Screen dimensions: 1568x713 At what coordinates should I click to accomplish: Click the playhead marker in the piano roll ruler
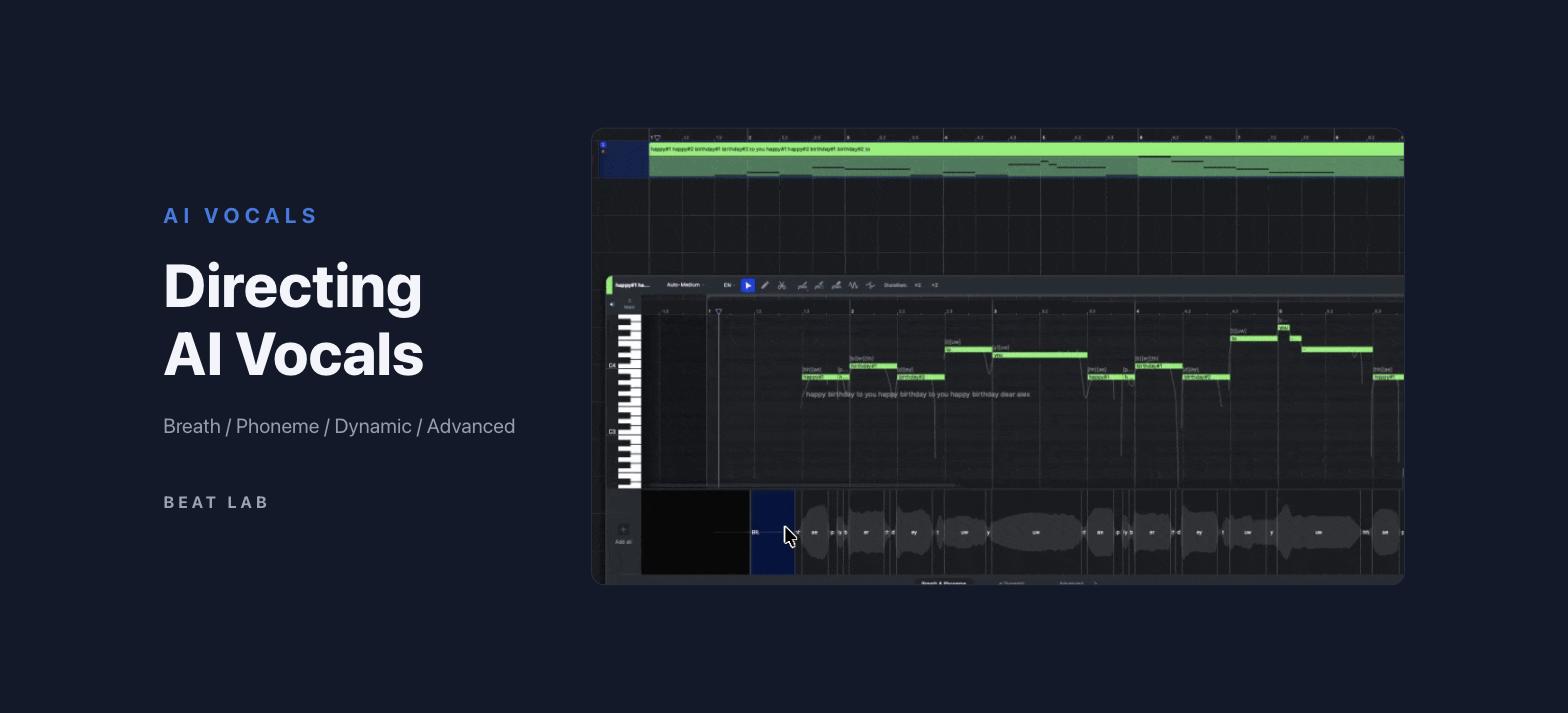(718, 312)
